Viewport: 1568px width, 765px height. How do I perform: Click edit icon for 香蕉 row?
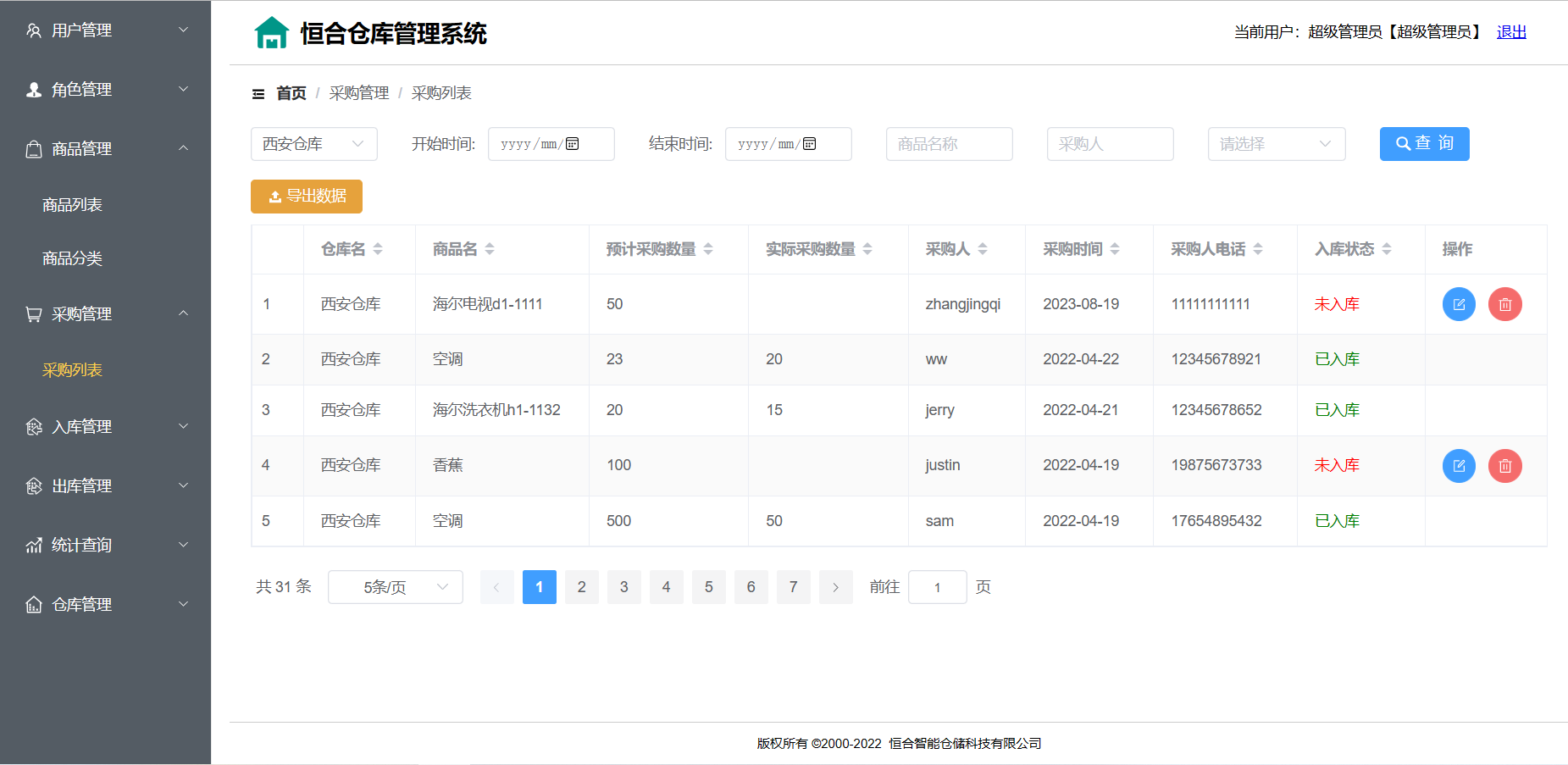point(1459,466)
